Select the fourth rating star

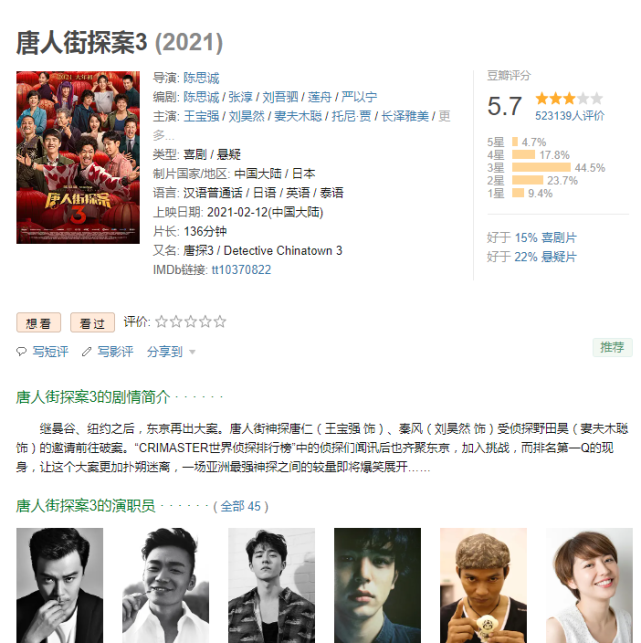click(205, 322)
